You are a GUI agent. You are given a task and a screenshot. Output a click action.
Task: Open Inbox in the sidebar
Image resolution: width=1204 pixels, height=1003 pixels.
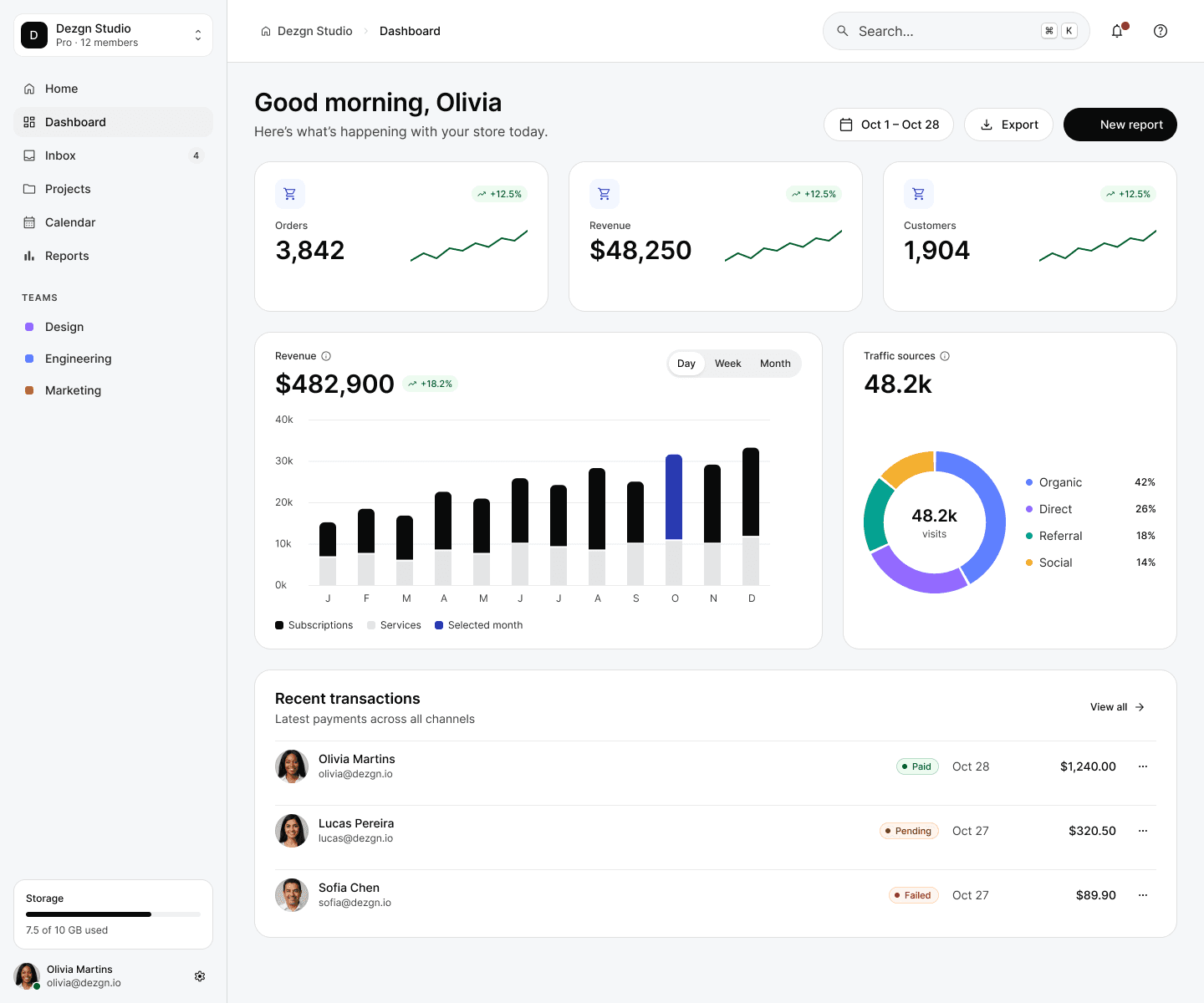click(x=114, y=155)
